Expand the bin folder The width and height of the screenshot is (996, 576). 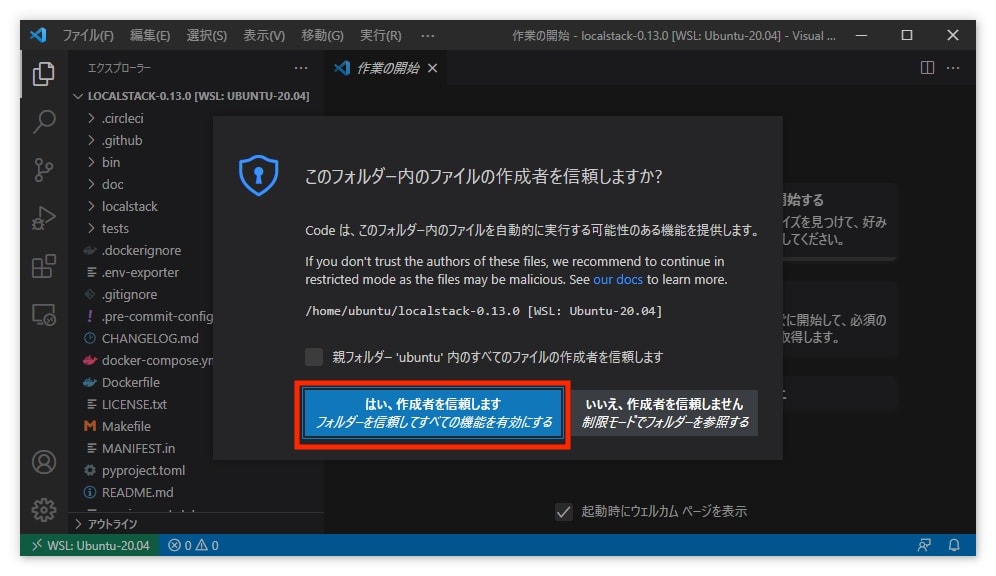pyautogui.click(x=111, y=162)
